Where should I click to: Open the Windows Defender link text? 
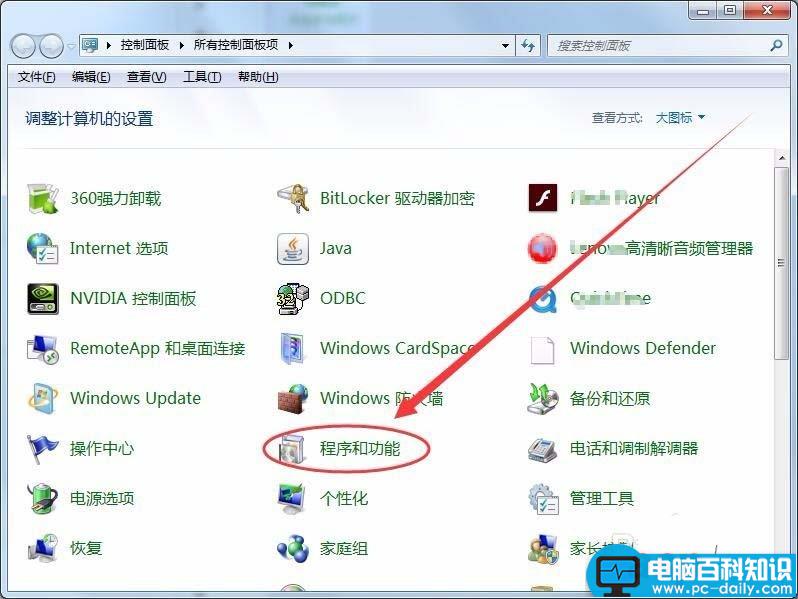pyautogui.click(x=643, y=349)
